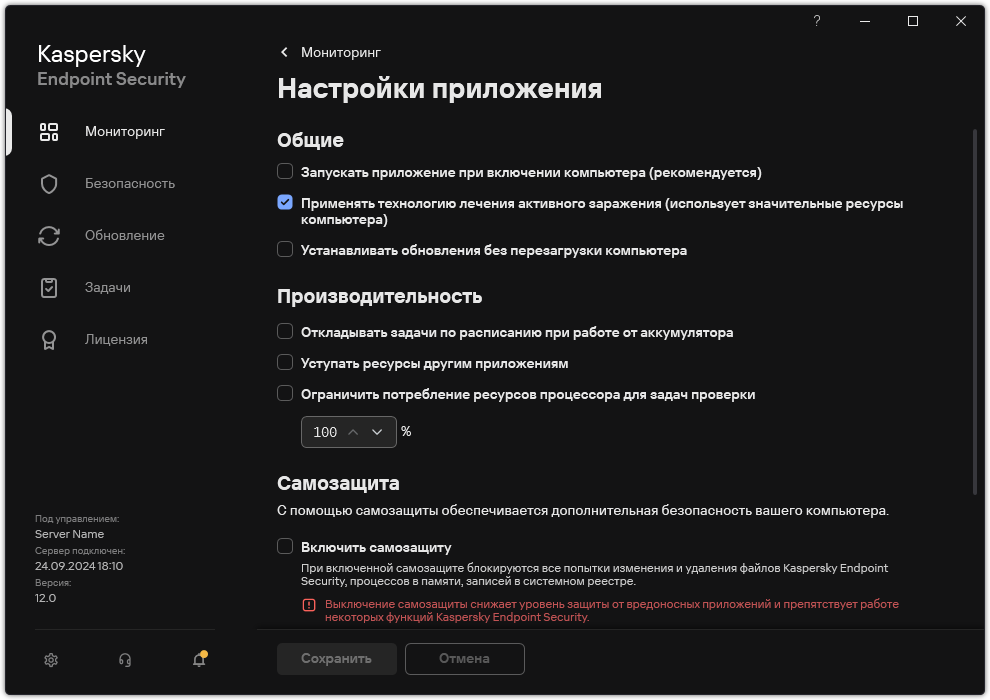
Task: Check Уступать ресурсы другим приложениям
Action: 285,362
